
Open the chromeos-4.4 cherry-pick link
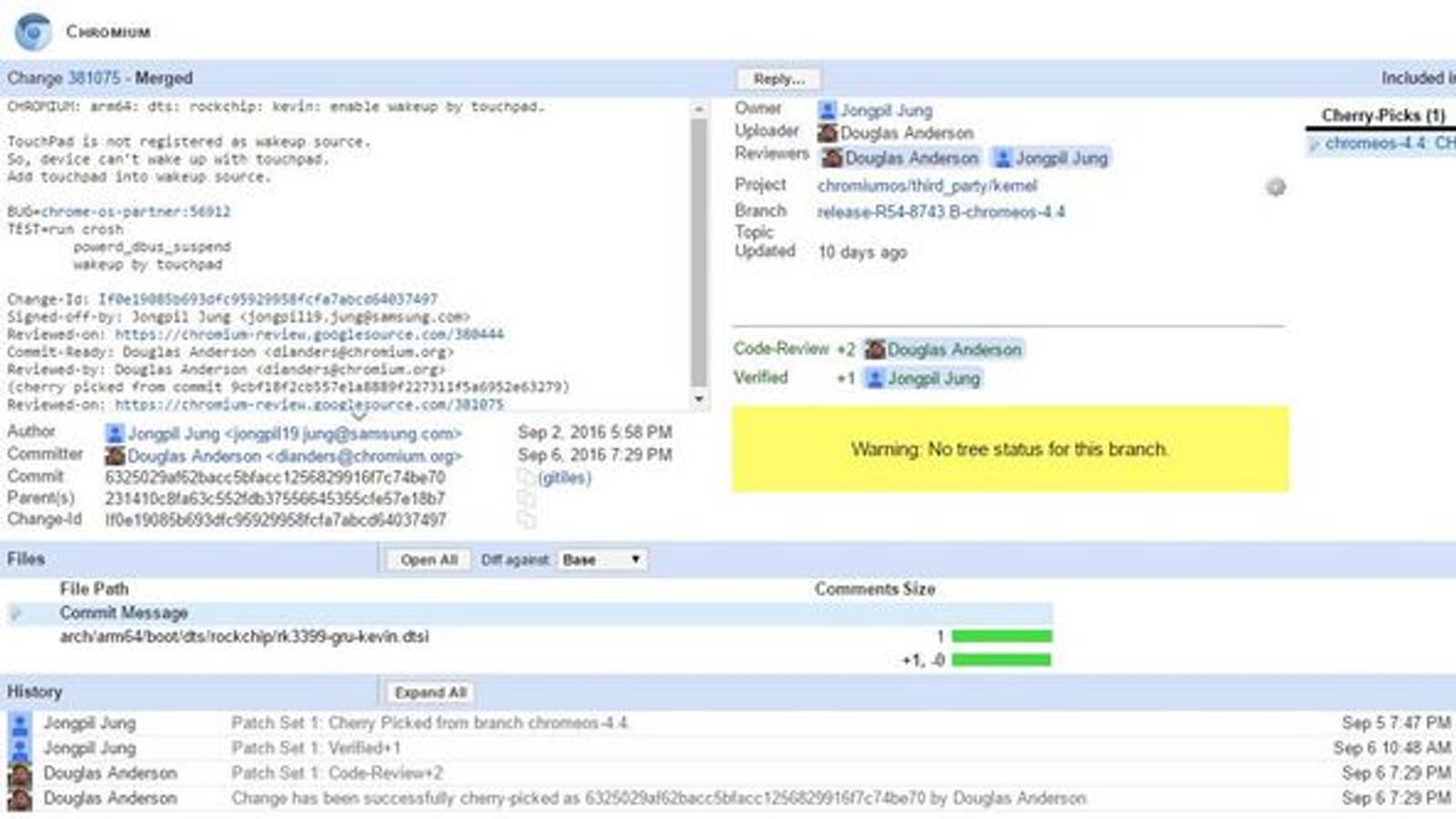[1390, 144]
